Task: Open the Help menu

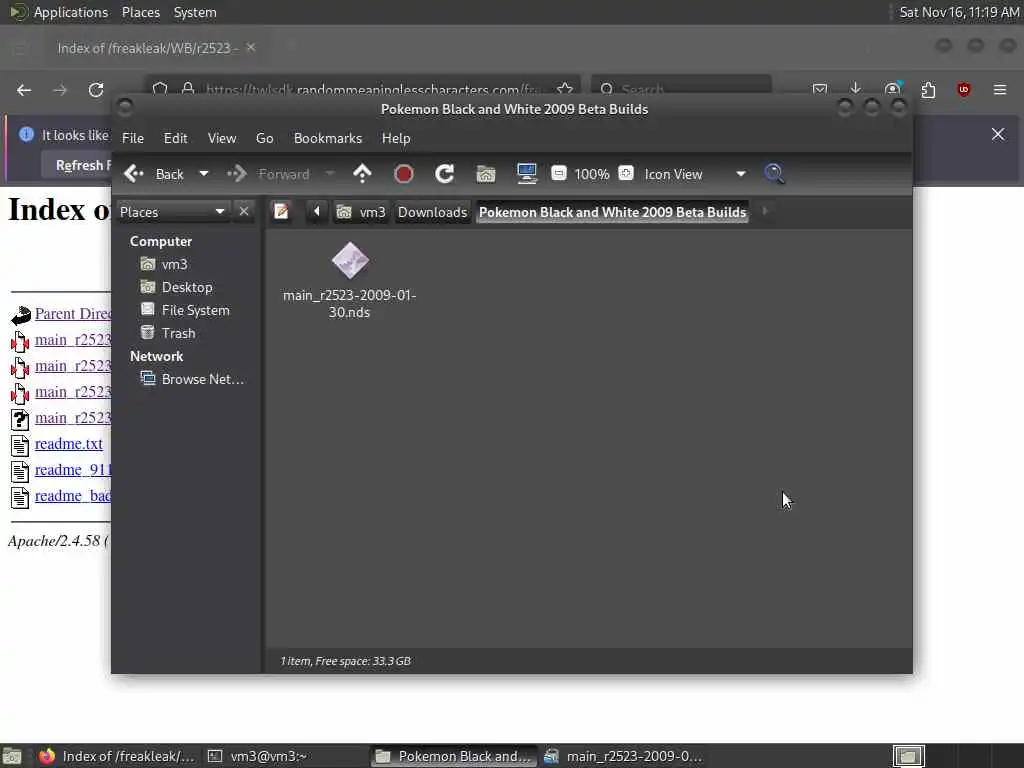Action: click(x=396, y=138)
